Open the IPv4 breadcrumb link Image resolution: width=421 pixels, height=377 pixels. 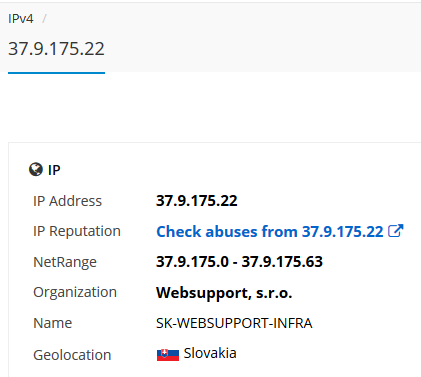[21, 19]
